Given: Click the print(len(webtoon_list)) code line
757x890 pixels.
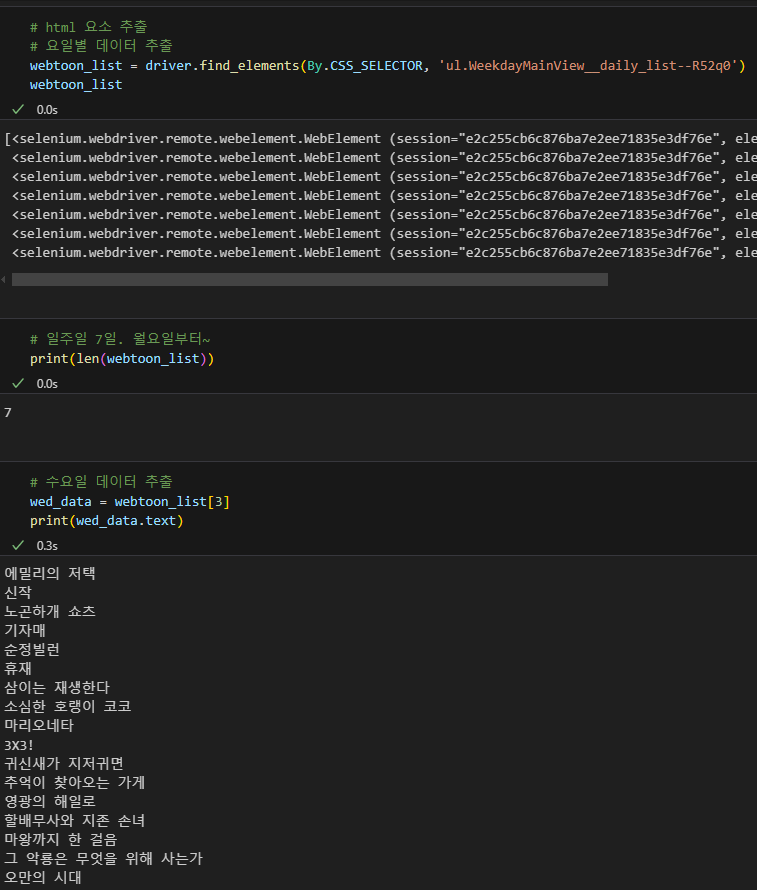Looking at the screenshot, I should 122,358.
